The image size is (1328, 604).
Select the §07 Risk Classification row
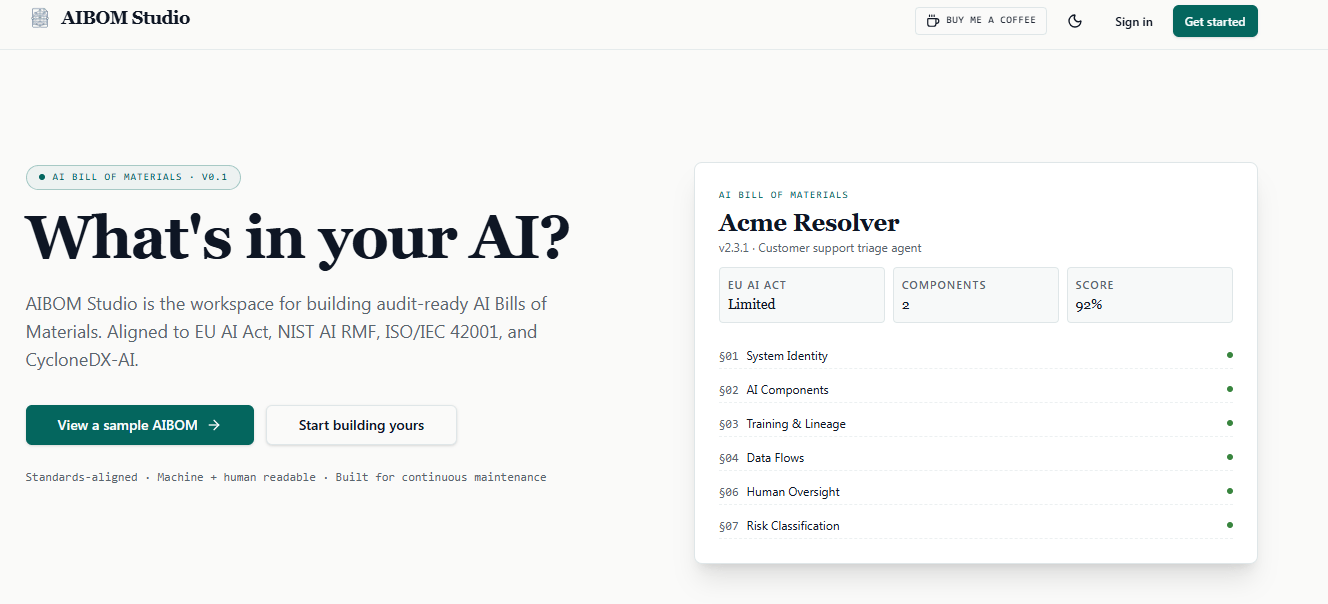pos(976,526)
